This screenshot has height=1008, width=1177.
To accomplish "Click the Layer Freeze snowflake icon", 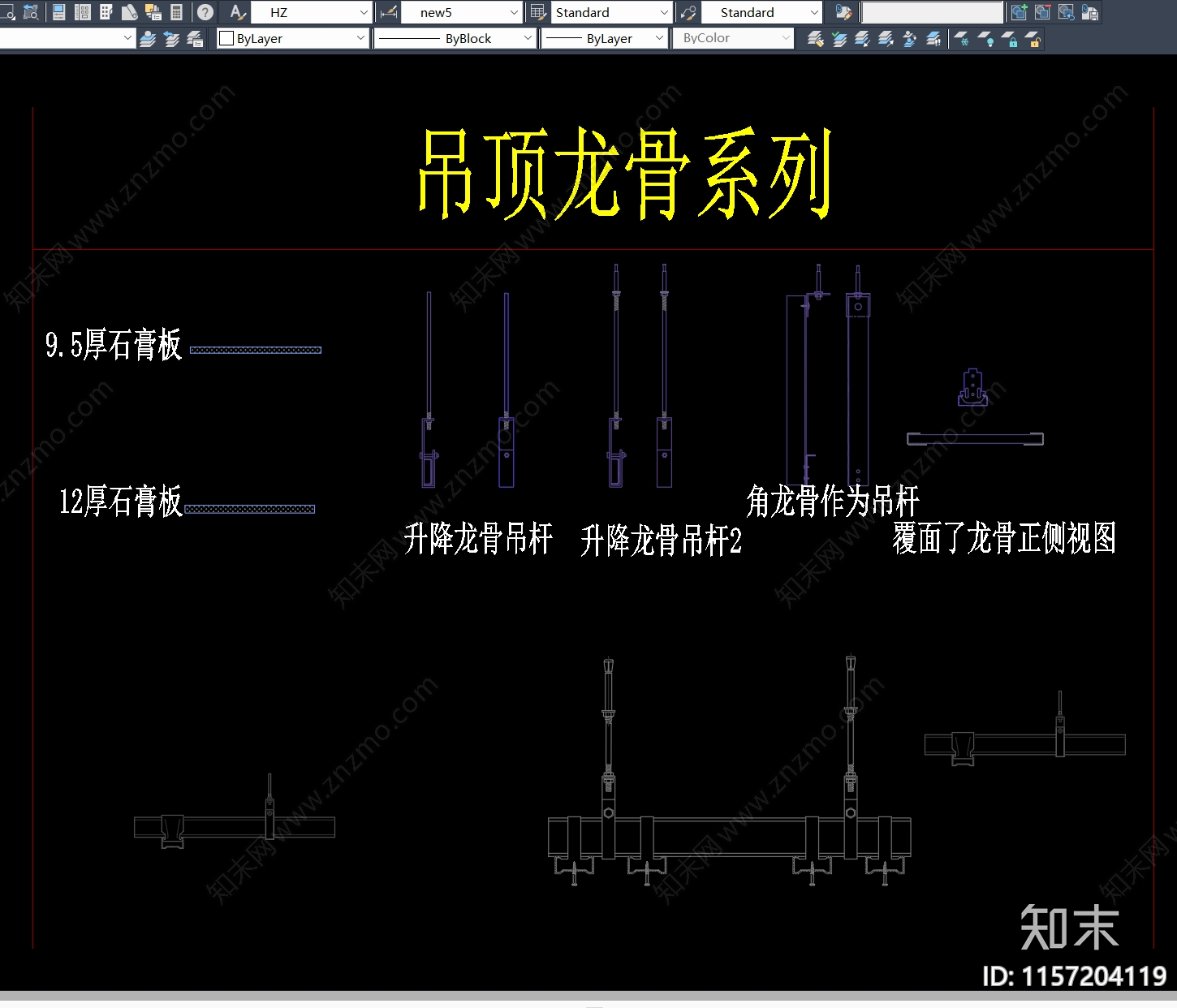I will [962, 38].
